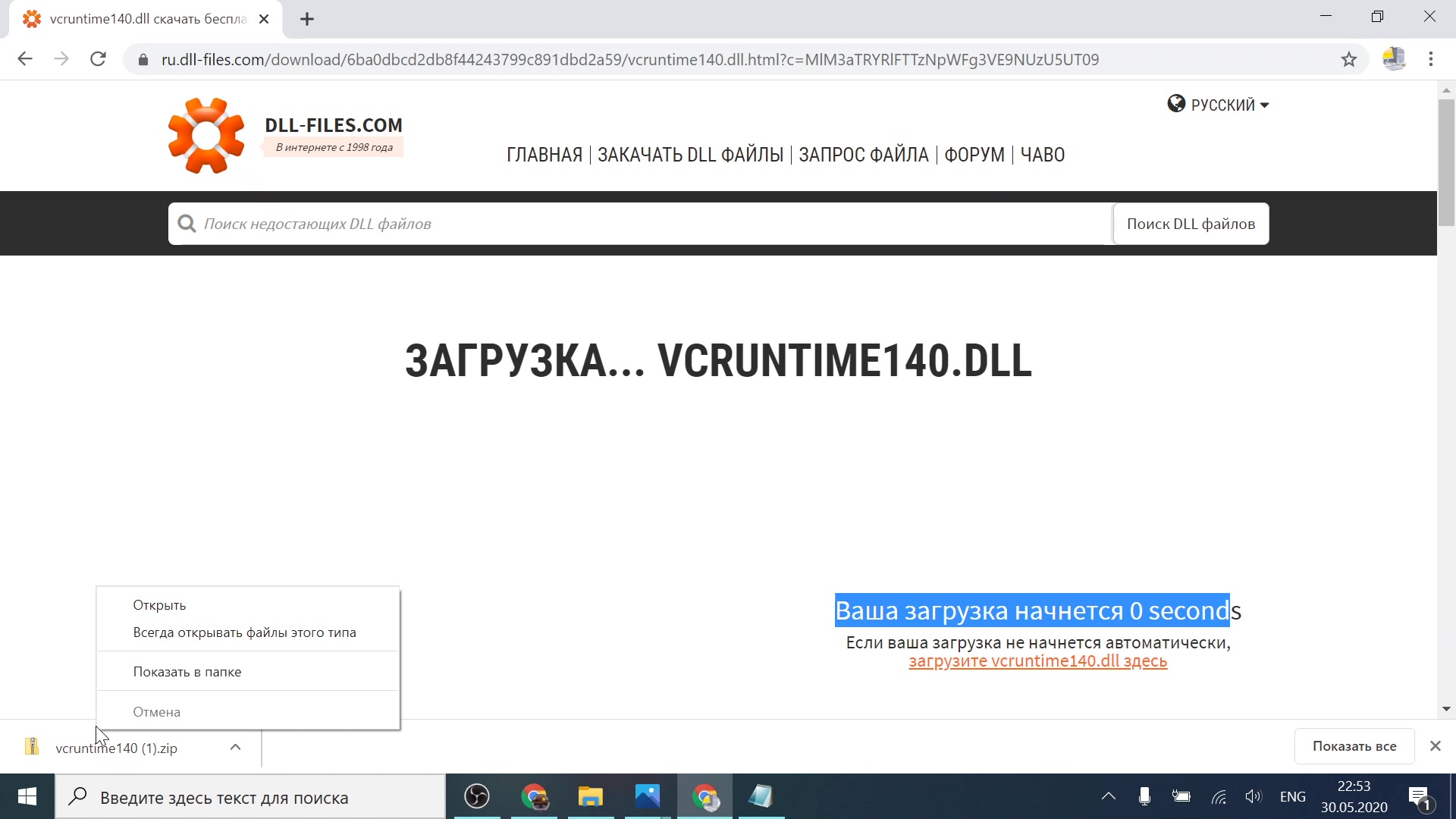This screenshot has width=1456, height=819.
Task: Show hidden system tray icons
Action: click(1108, 796)
